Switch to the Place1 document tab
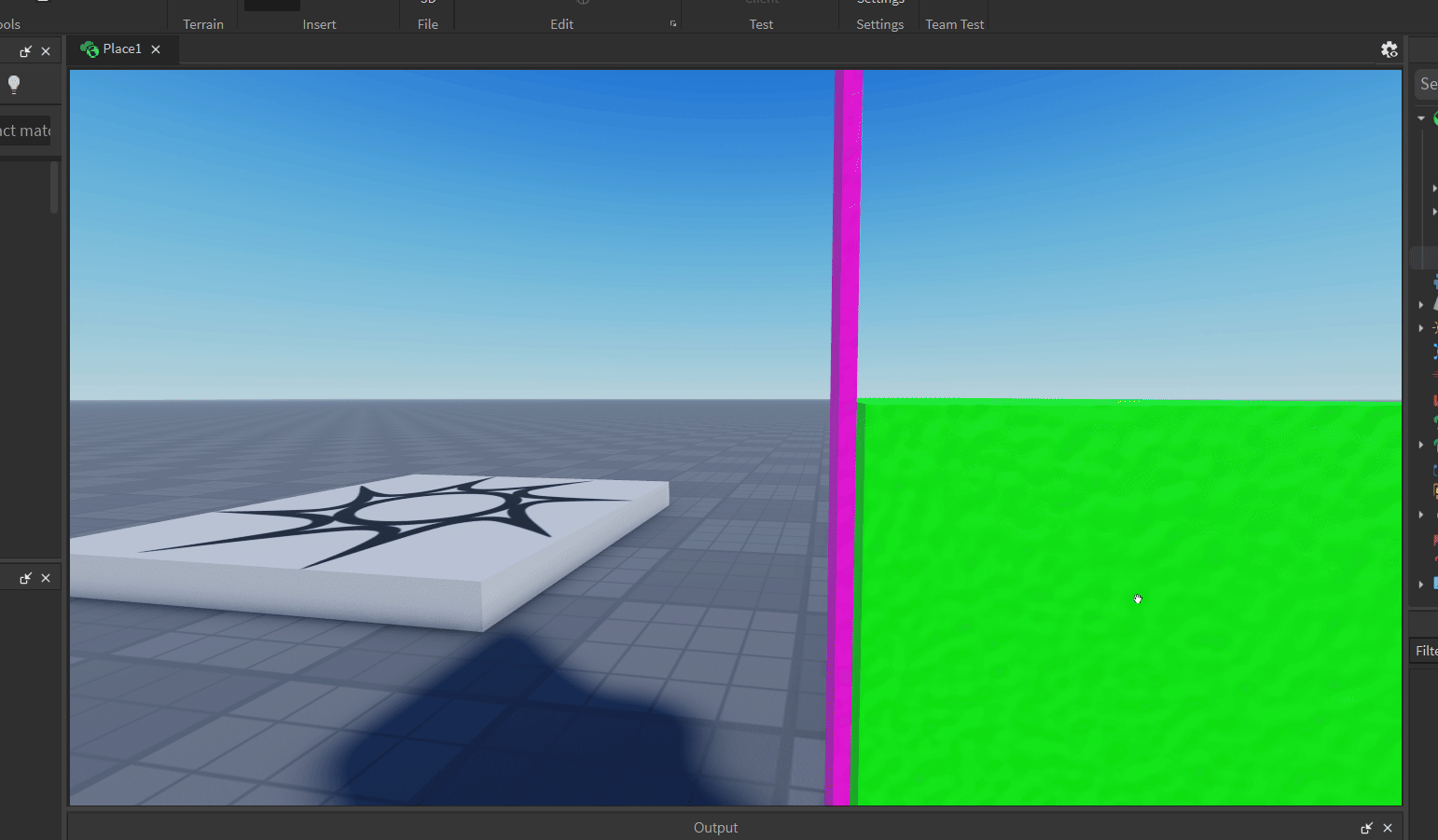Image resolution: width=1438 pixels, height=840 pixels. (121, 49)
